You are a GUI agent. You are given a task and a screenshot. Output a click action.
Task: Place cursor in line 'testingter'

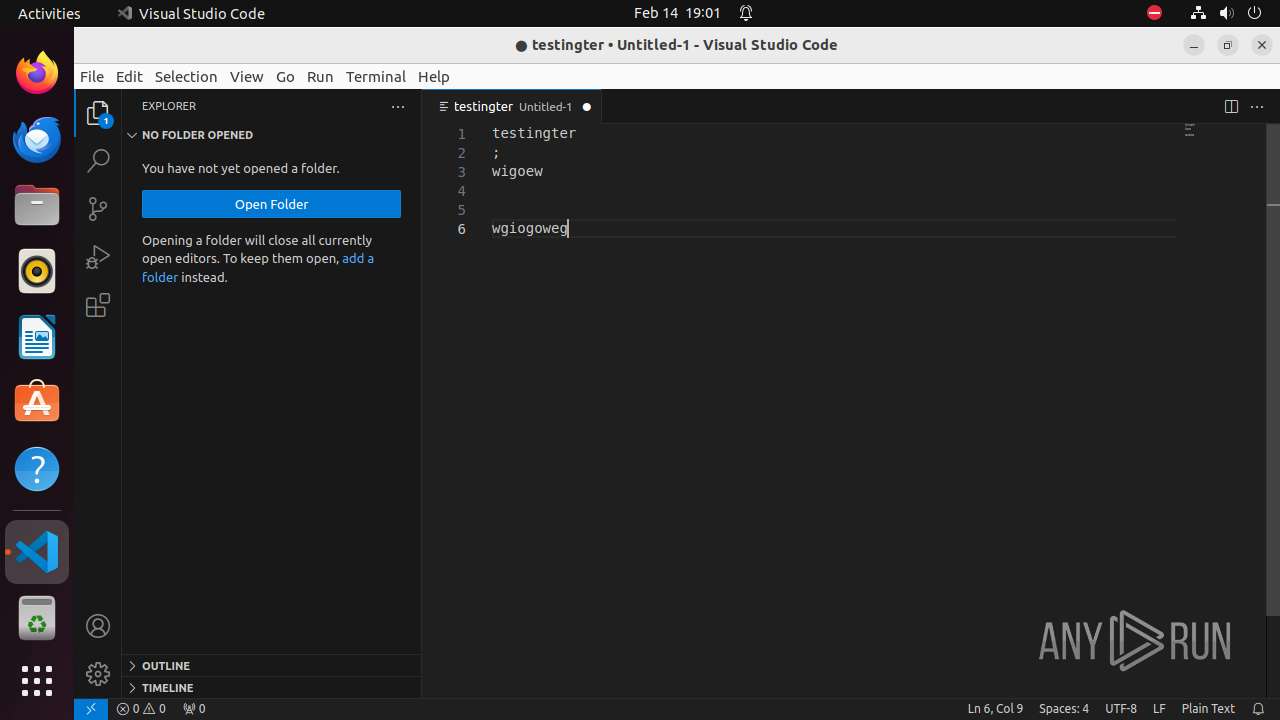tap(534, 133)
